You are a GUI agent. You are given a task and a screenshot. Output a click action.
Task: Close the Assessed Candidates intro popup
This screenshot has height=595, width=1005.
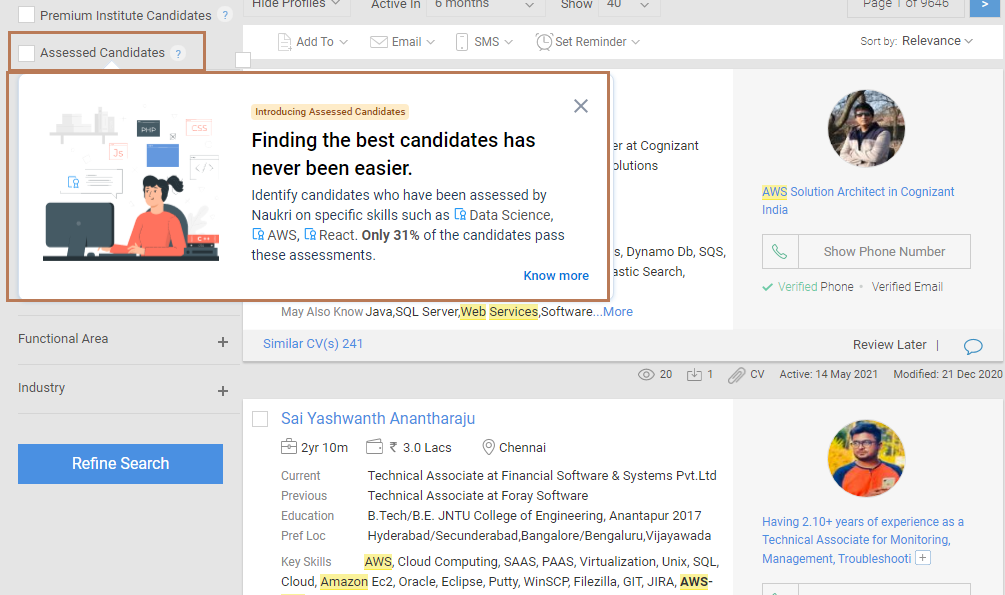coord(581,106)
